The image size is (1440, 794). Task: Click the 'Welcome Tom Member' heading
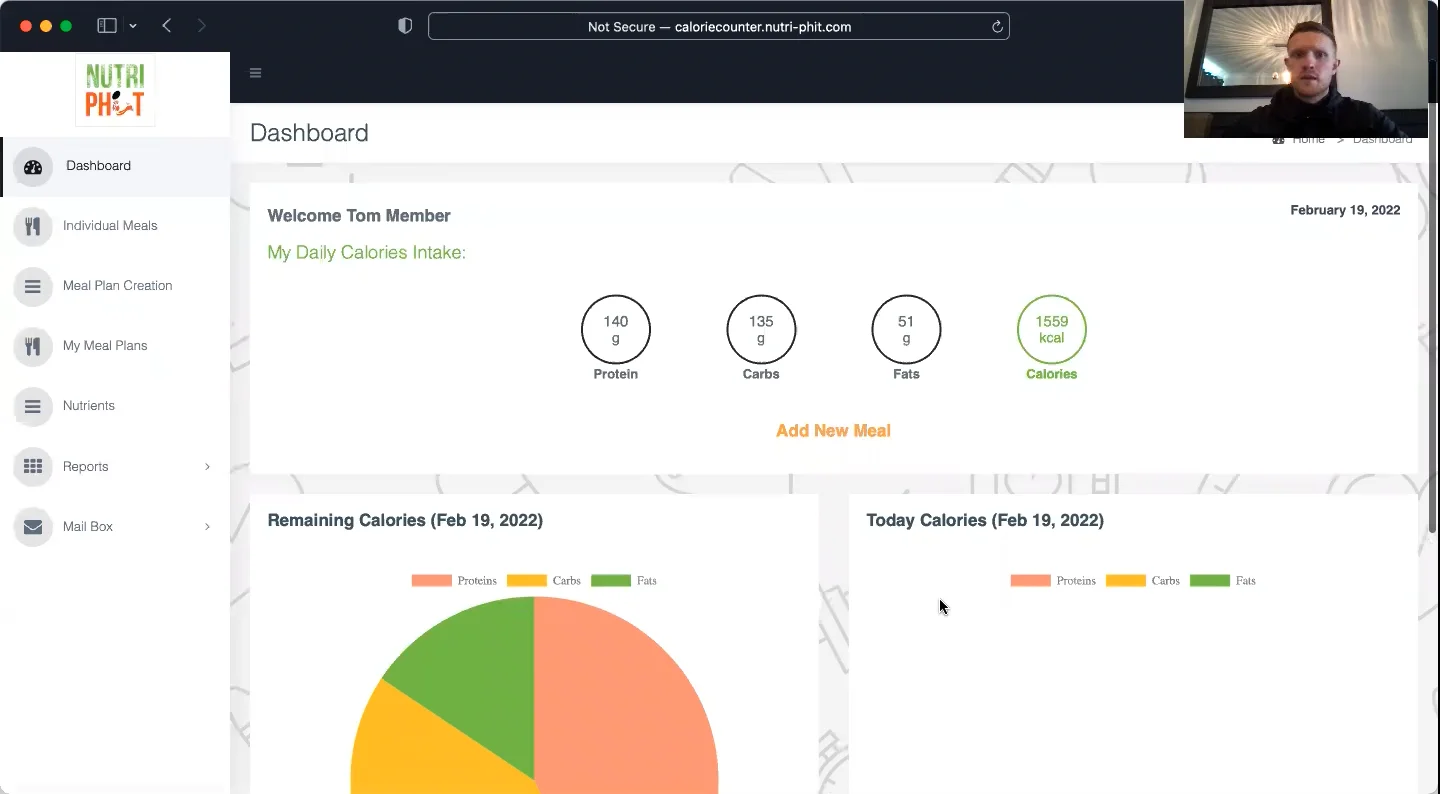tap(359, 216)
